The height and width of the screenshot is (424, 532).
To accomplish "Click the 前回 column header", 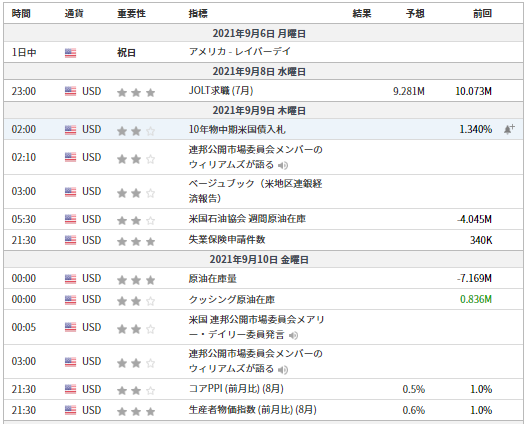I will 482,14.
